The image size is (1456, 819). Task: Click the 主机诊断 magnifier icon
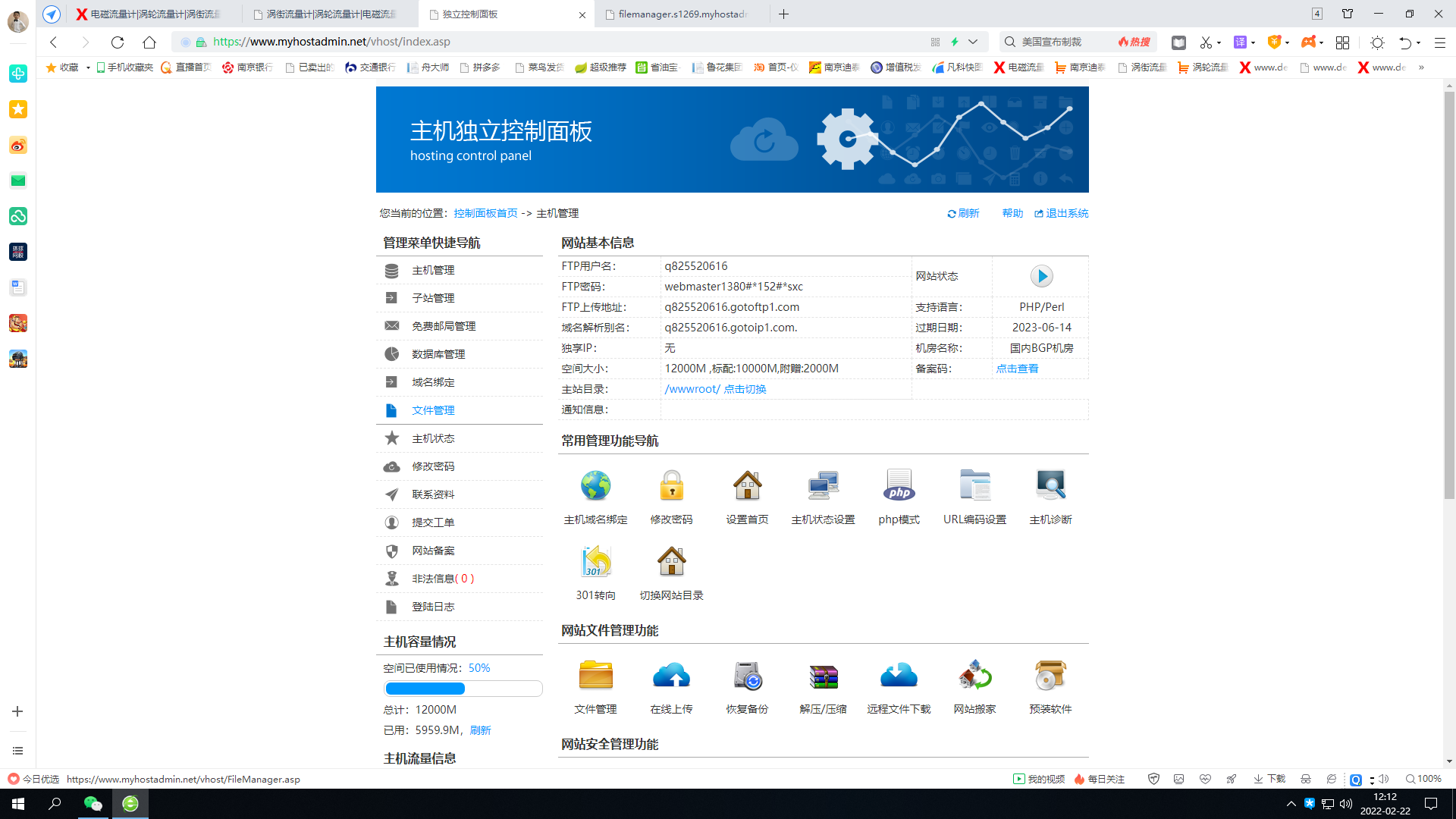1050,485
